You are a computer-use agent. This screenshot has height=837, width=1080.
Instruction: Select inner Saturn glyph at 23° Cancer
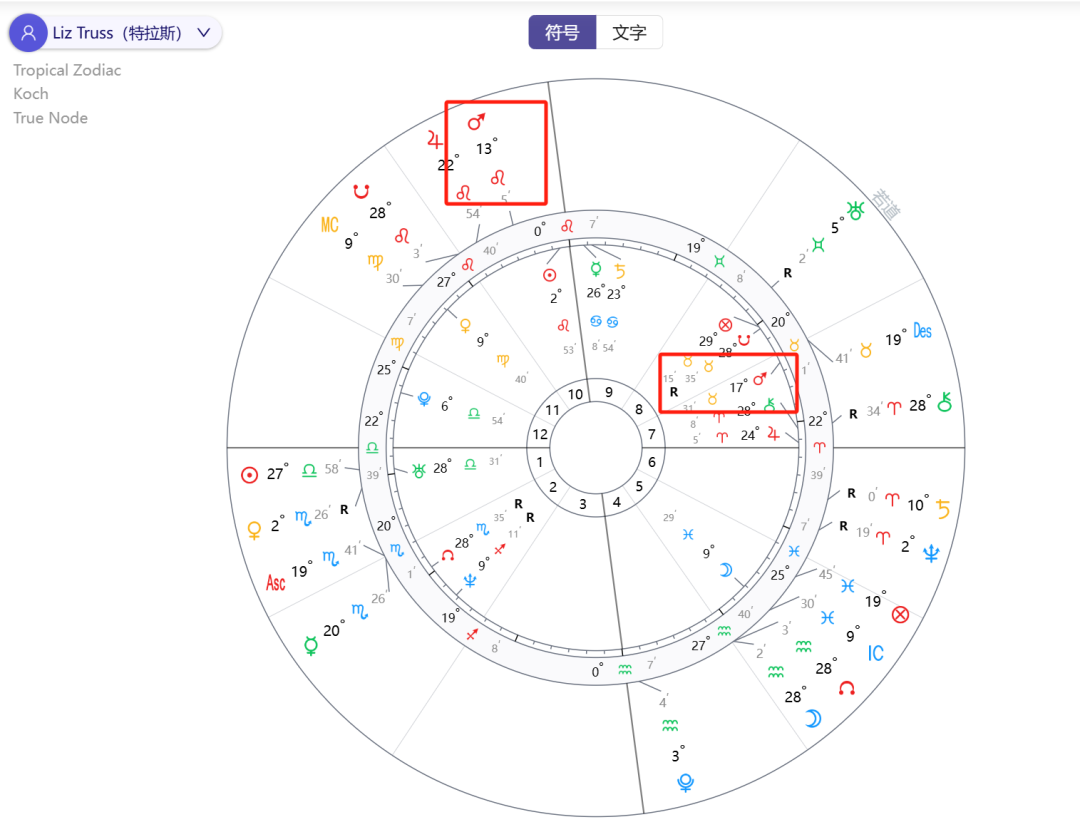(620, 270)
